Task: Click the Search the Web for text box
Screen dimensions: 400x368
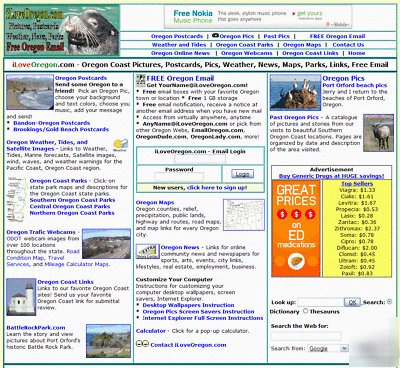Action: tap(306, 336)
